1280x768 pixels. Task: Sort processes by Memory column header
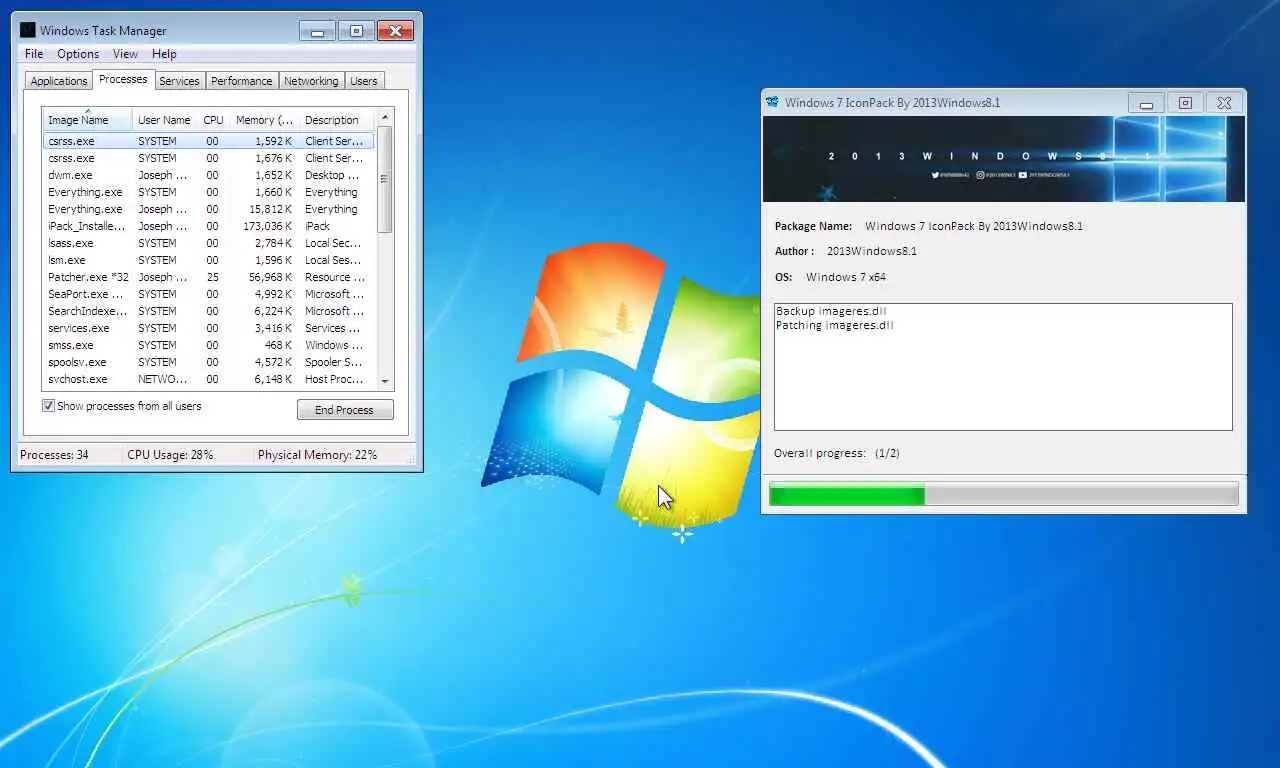click(264, 120)
